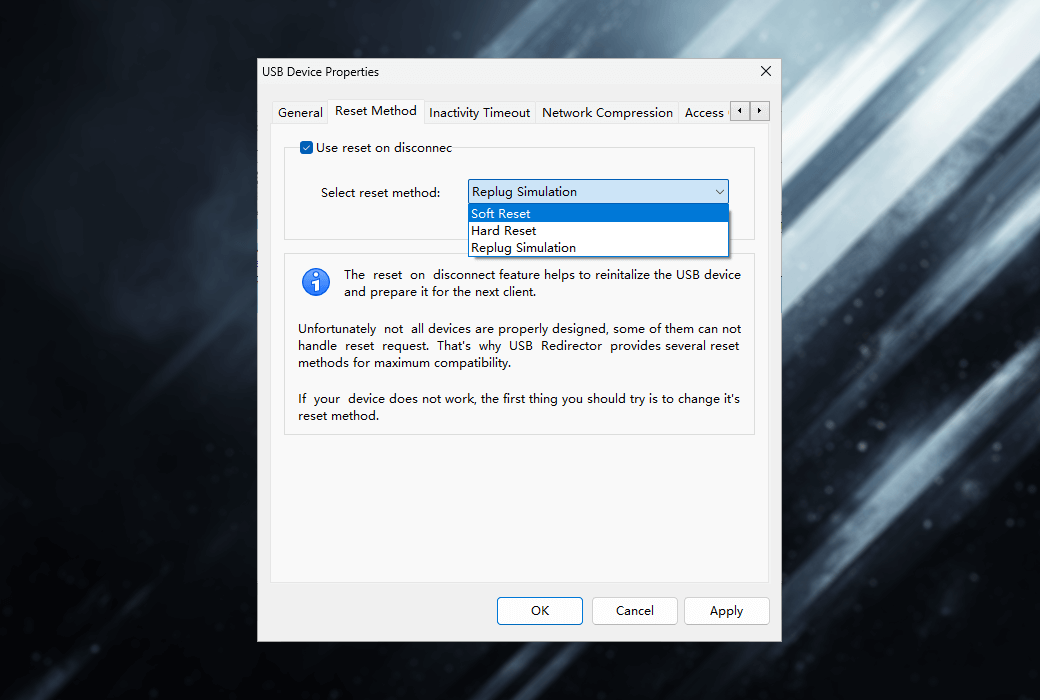Image resolution: width=1040 pixels, height=700 pixels.
Task: Open the Inactivity Timeout tab
Action: 479,113
